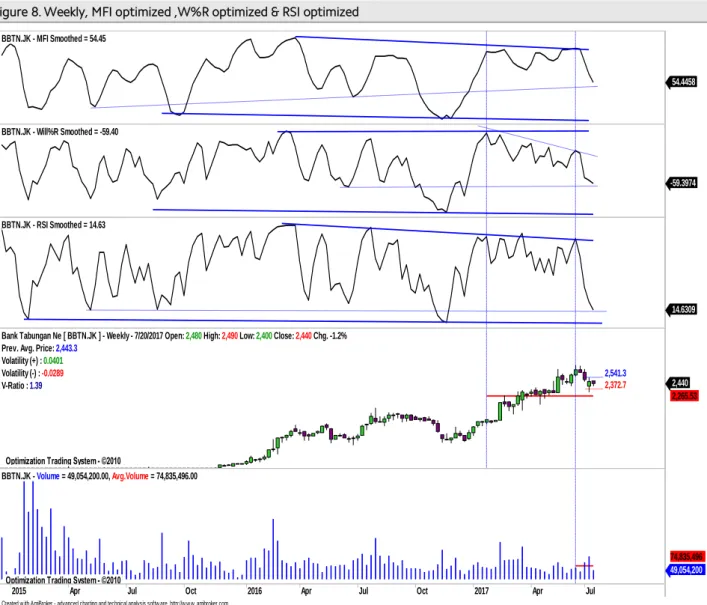This screenshot has width=707, height=605.
Task: Click the Volume = 49,054,200.00 label
Action: (73, 476)
